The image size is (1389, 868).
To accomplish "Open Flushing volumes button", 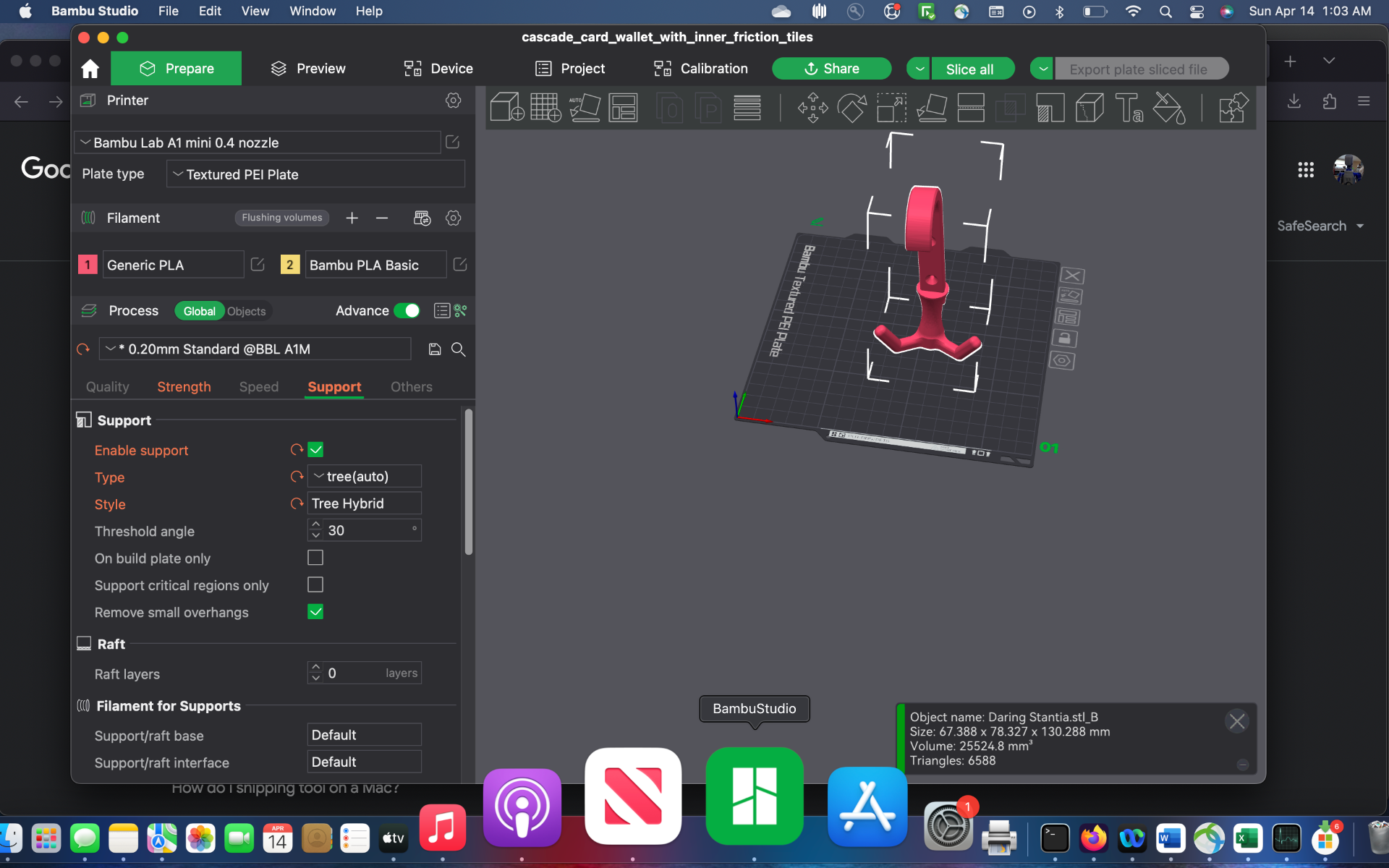I will point(282,218).
